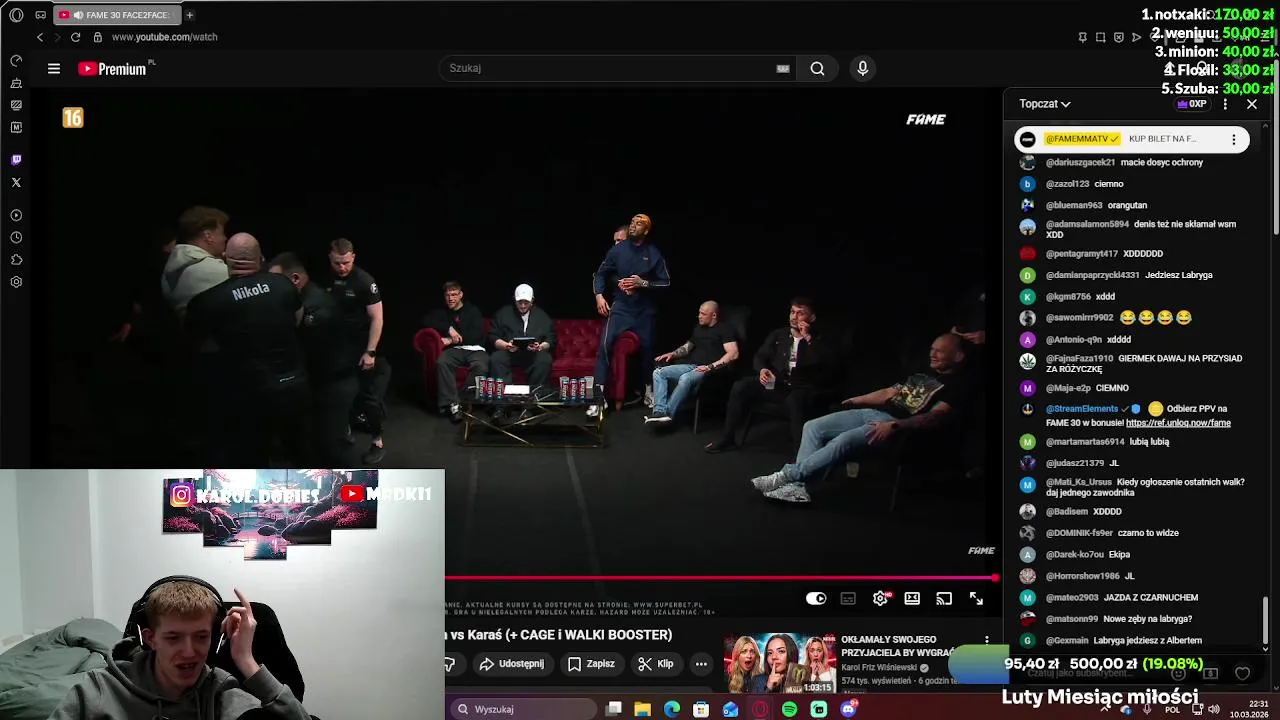Click @Gexmain chat message
The width and height of the screenshot is (1280, 720).
point(1124,640)
